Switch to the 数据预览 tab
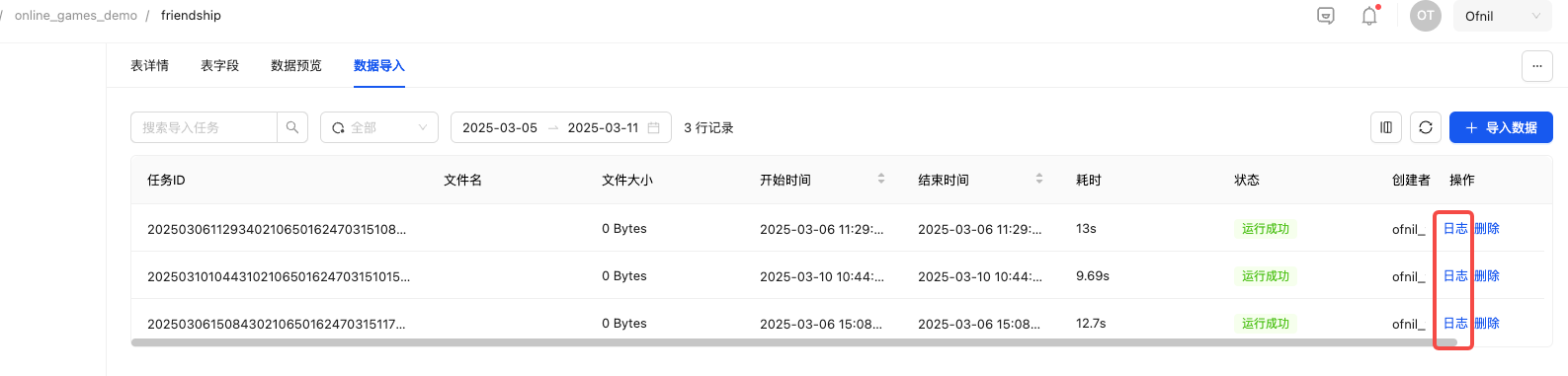The image size is (1568, 376). (x=296, y=66)
